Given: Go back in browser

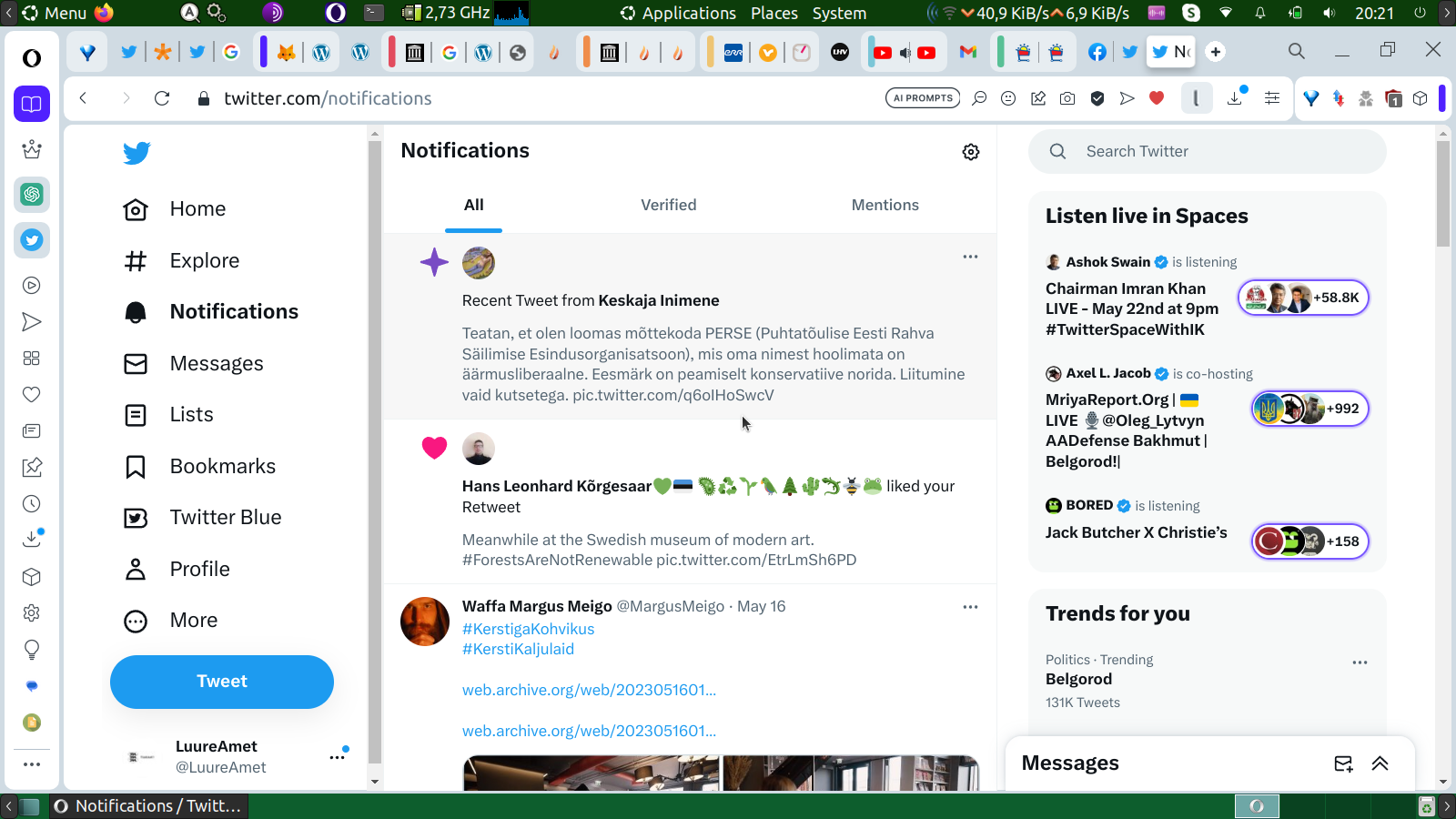Looking at the screenshot, I should click(83, 98).
